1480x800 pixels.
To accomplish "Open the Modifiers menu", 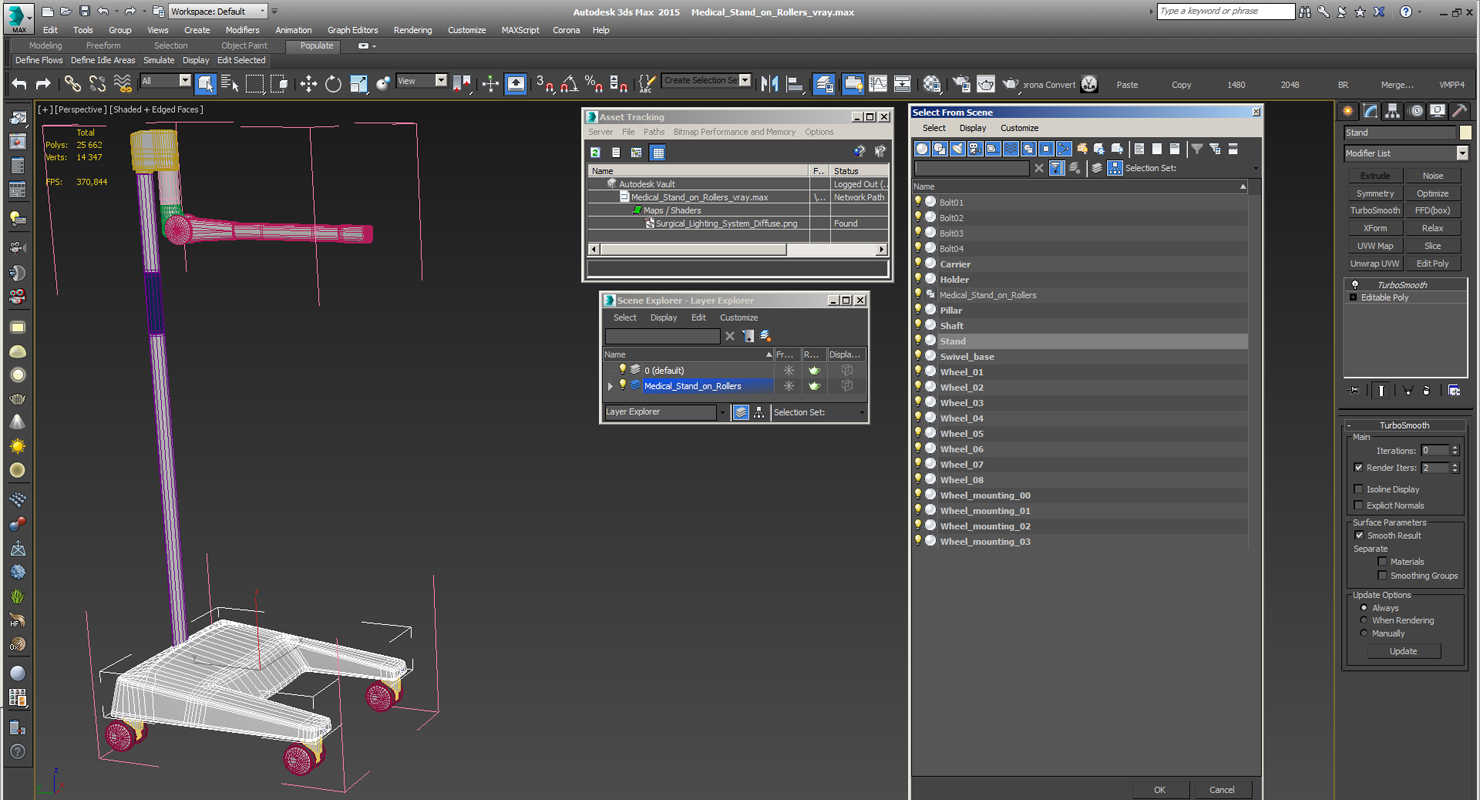I will point(242,30).
